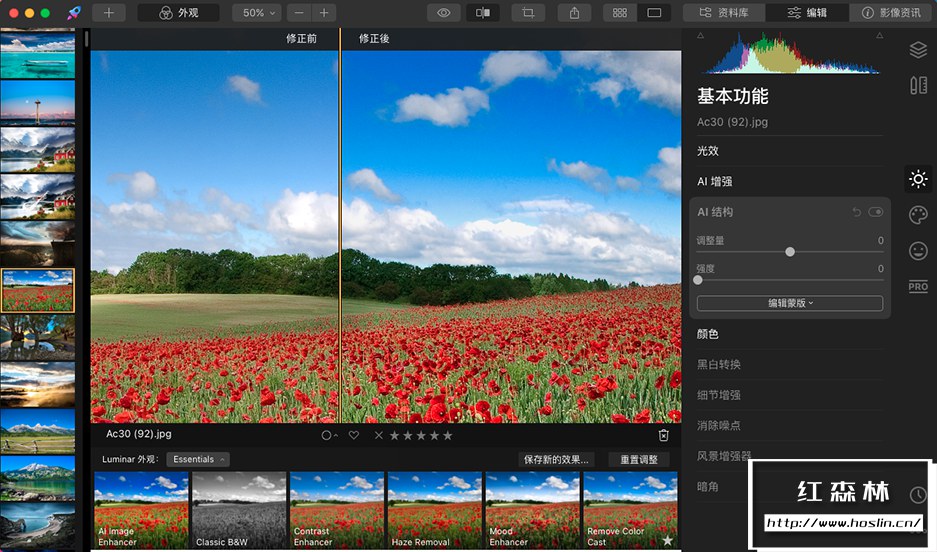Viewport: 937px width, 552px height.
Task: Open the 编辑蒙版 dropdown button
Action: click(x=789, y=303)
